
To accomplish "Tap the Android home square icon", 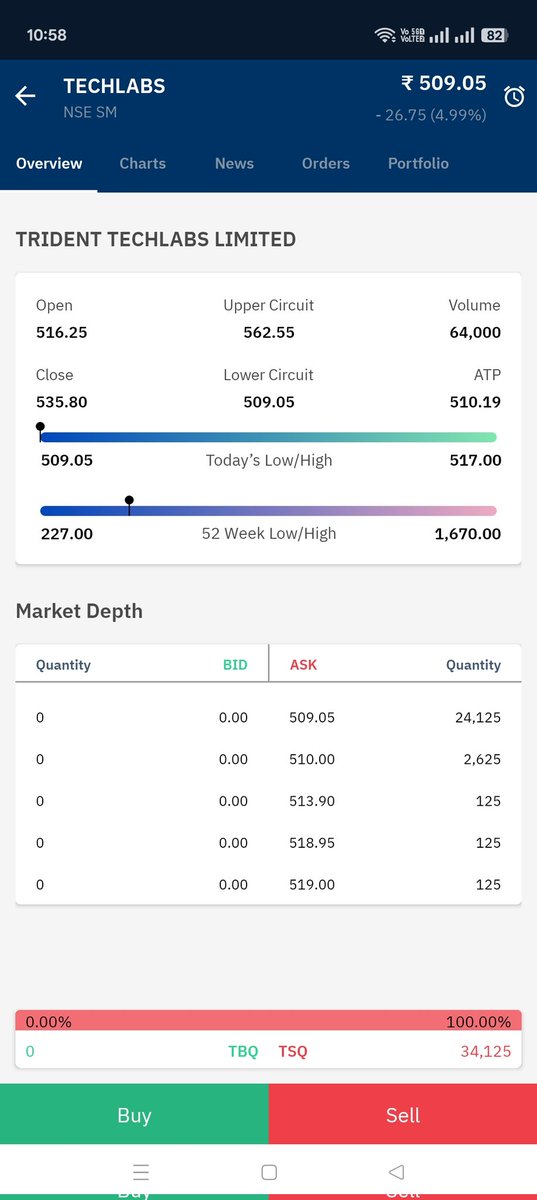I will pyautogui.click(x=268, y=1172).
